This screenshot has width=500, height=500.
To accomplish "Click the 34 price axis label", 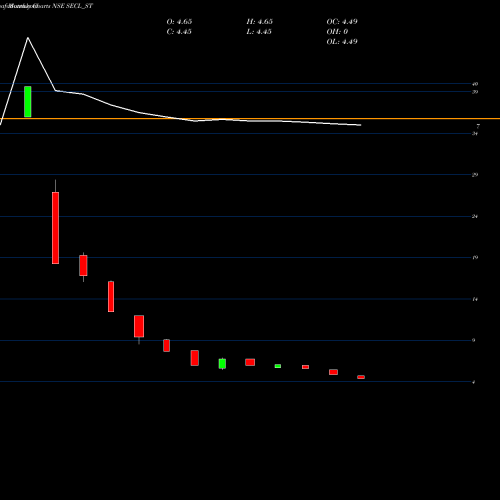I will (x=475, y=134).
